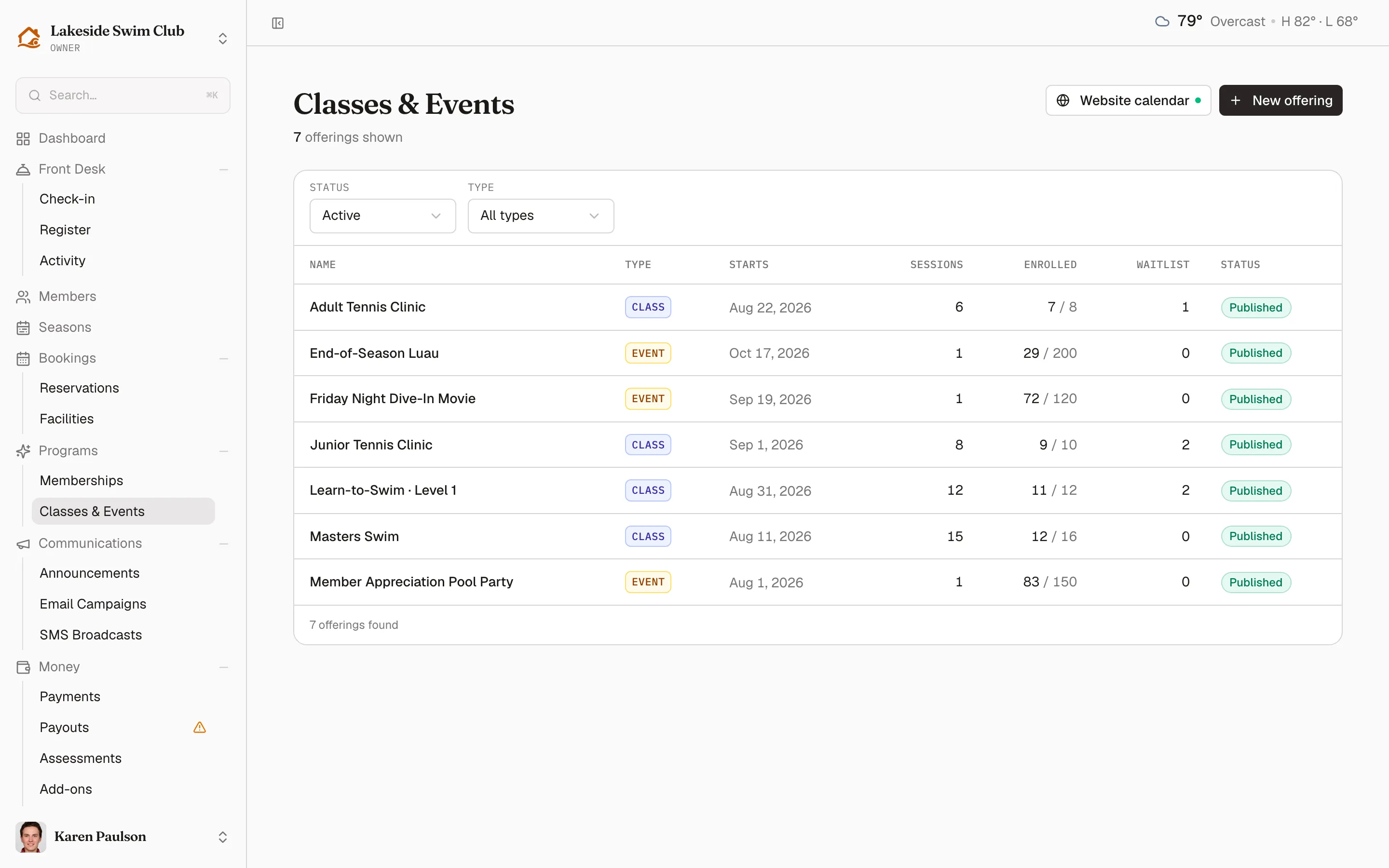
Task: Click the EVENT tag on Friday Night Dive-In Movie
Action: (x=648, y=399)
